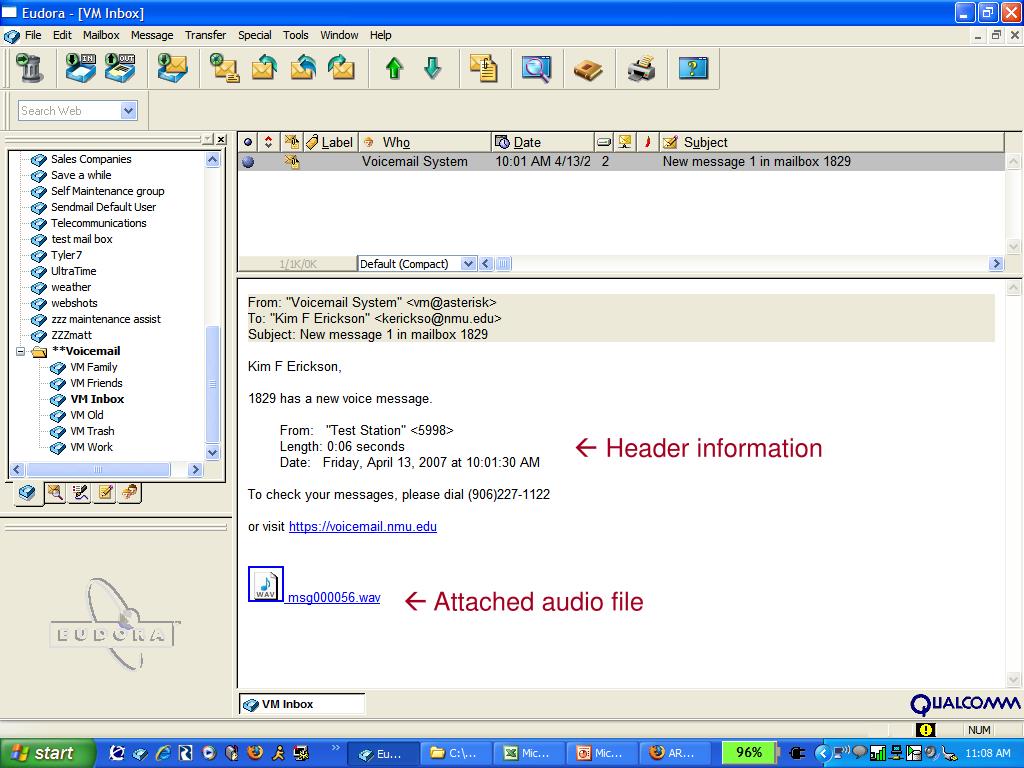Screen dimensions: 1024x768
Task: Open the Telecommunications mailbox
Action: (99, 223)
